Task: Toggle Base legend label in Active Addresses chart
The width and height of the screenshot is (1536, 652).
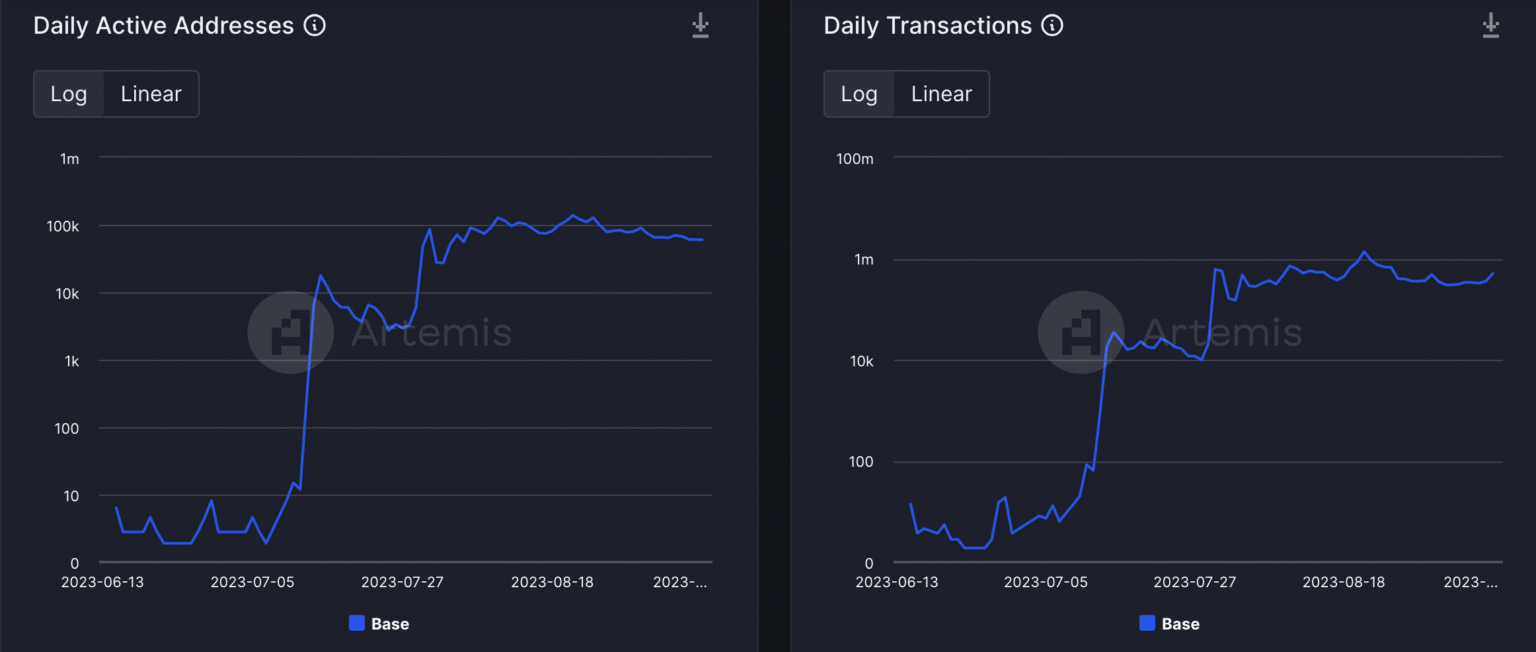Action: [x=390, y=624]
